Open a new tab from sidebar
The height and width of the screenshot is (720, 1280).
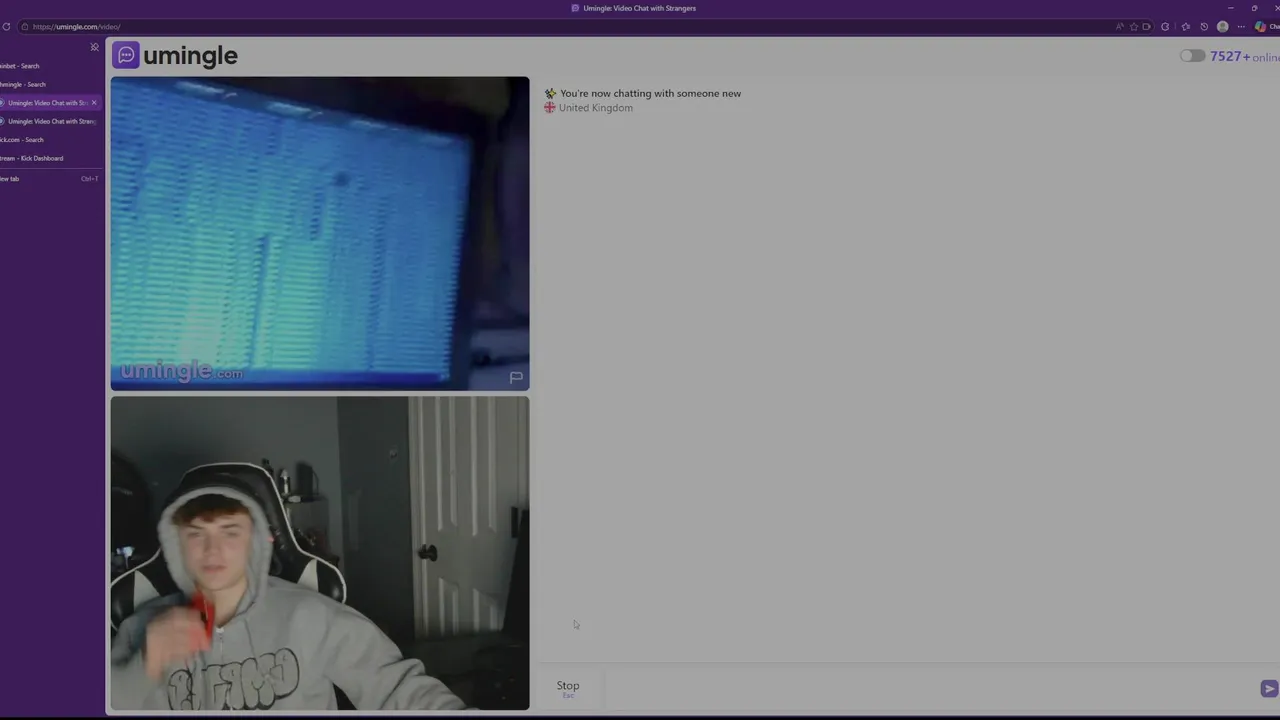tap(50, 178)
